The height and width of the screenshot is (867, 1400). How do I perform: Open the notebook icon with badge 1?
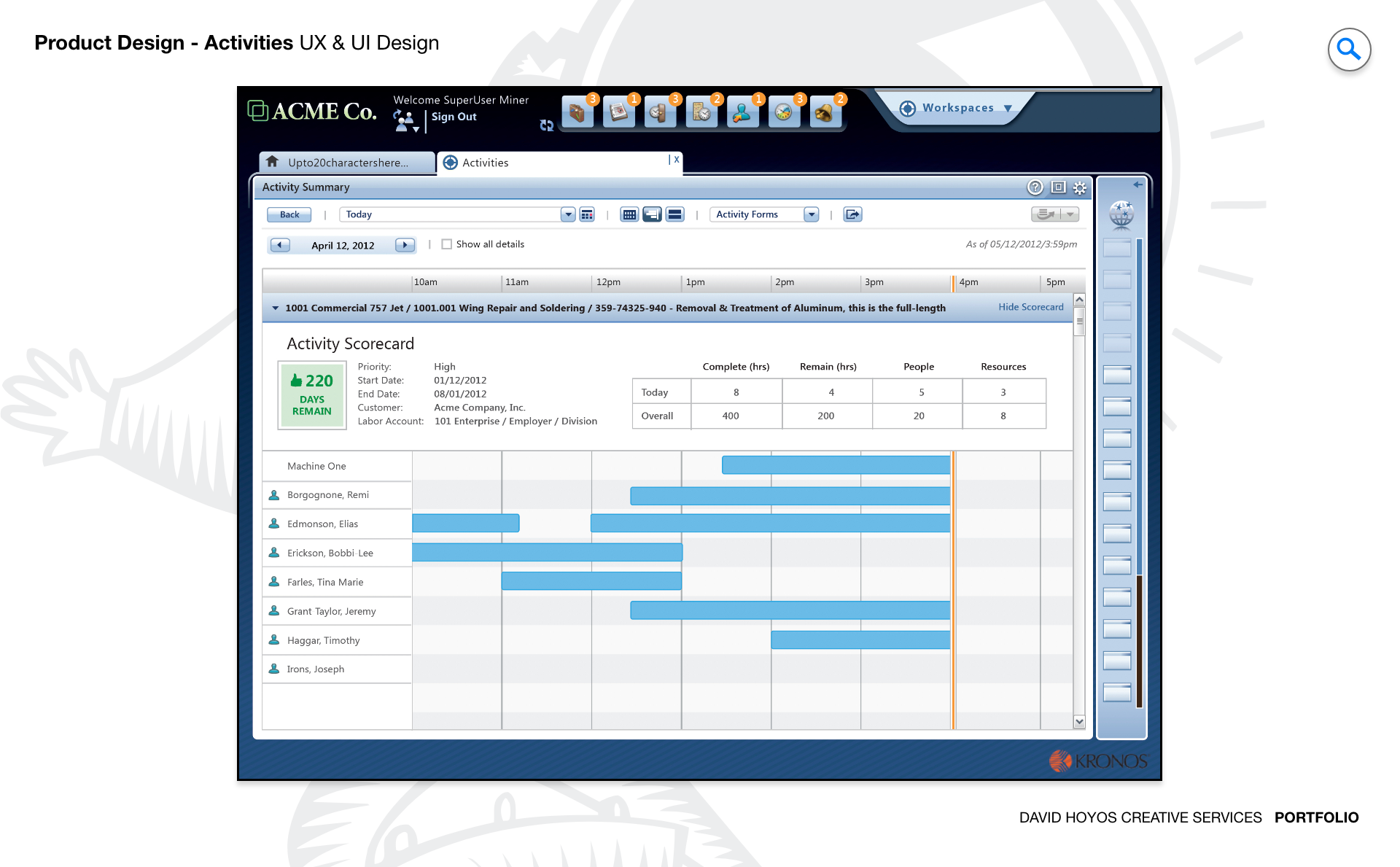(x=619, y=113)
